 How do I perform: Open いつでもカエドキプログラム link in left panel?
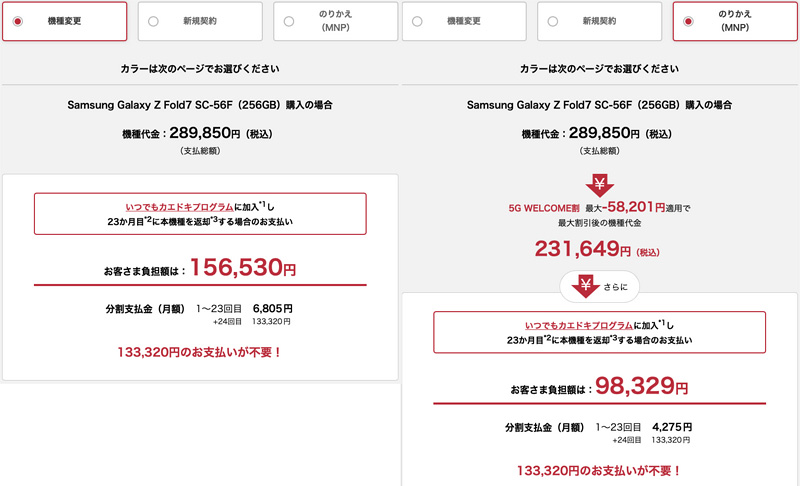(x=180, y=207)
